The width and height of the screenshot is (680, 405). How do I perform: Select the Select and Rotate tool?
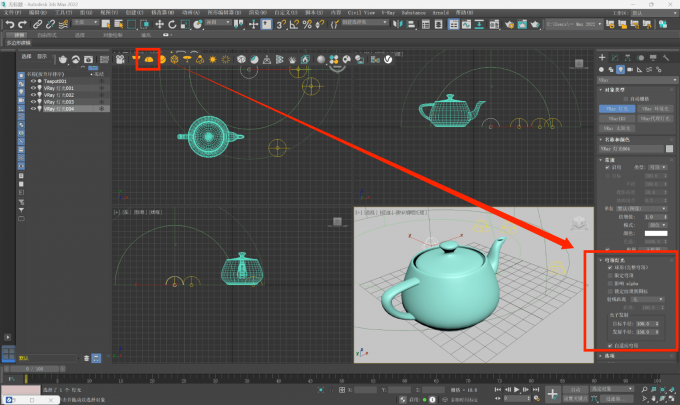pyautogui.click(x=172, y=24)
